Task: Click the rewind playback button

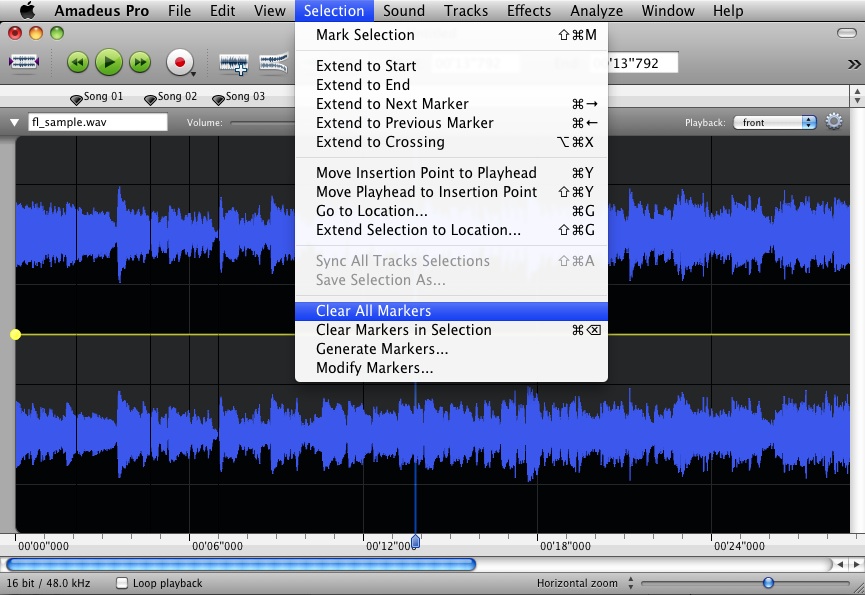Action: 78,62
